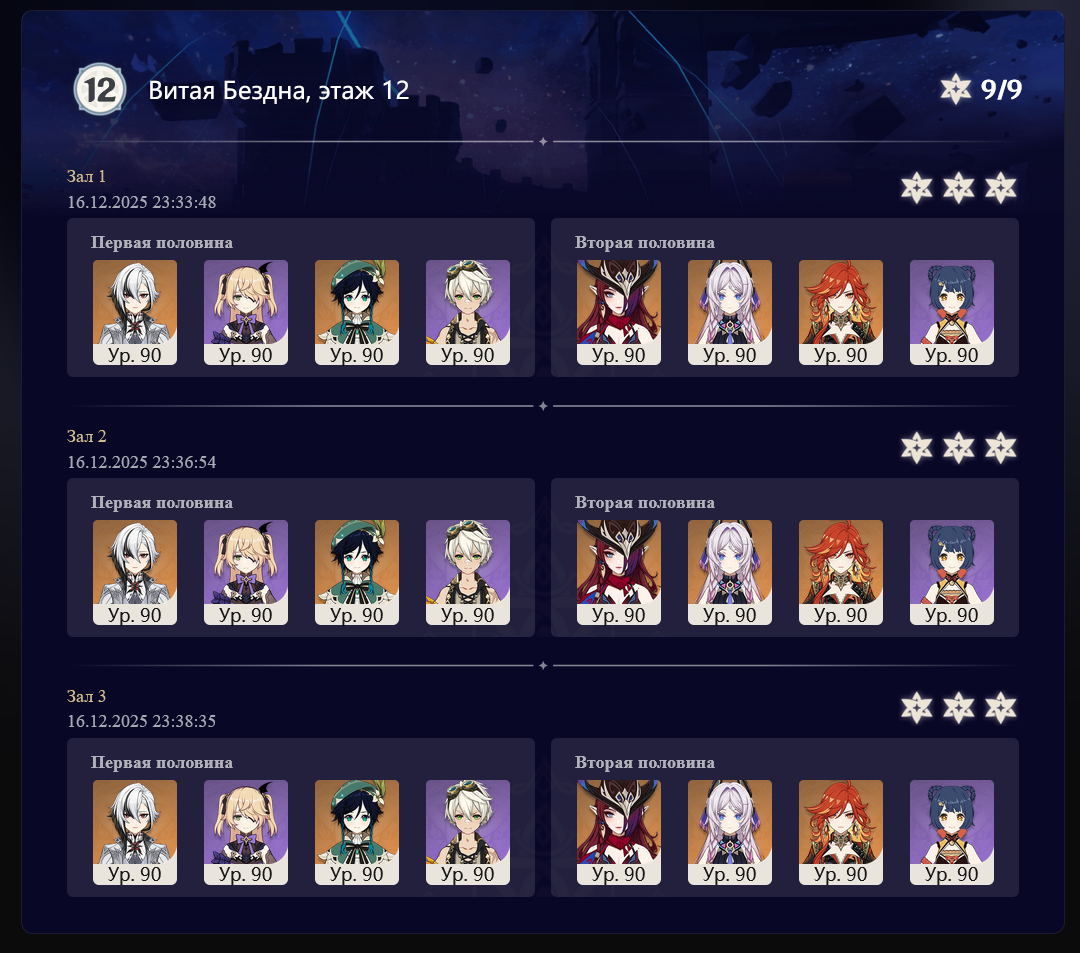The height and width of the screenshot is (953, 1080).
Task: Click the Зал 2 chamber label
Action: [x=86, y=437]
